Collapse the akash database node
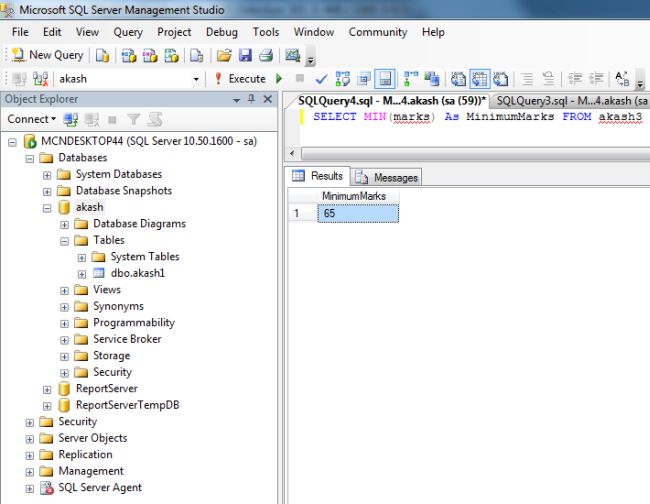This screenshot has width=650, height=504. point(47,208)
